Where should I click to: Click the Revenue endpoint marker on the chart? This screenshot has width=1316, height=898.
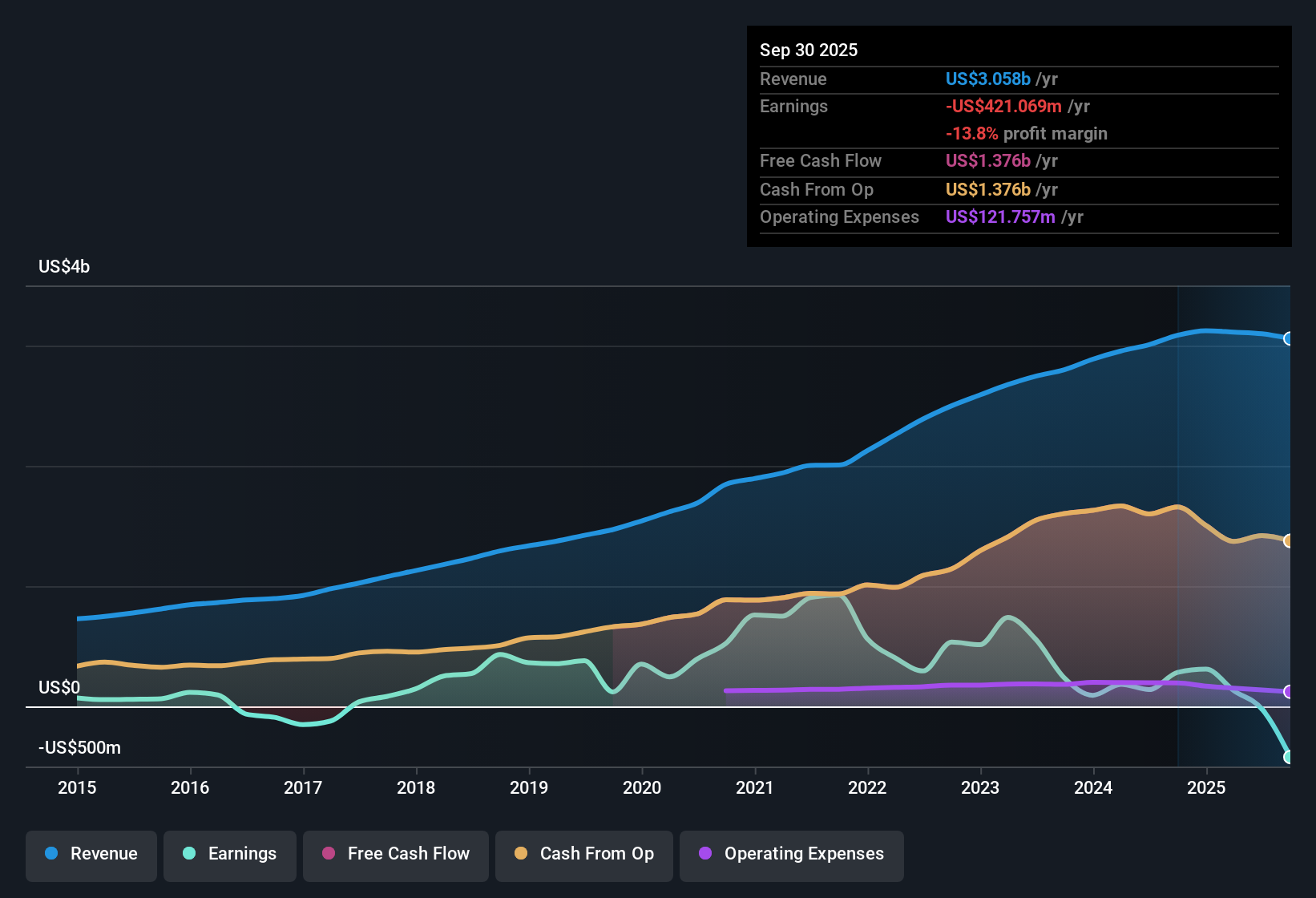point(1289,339)
